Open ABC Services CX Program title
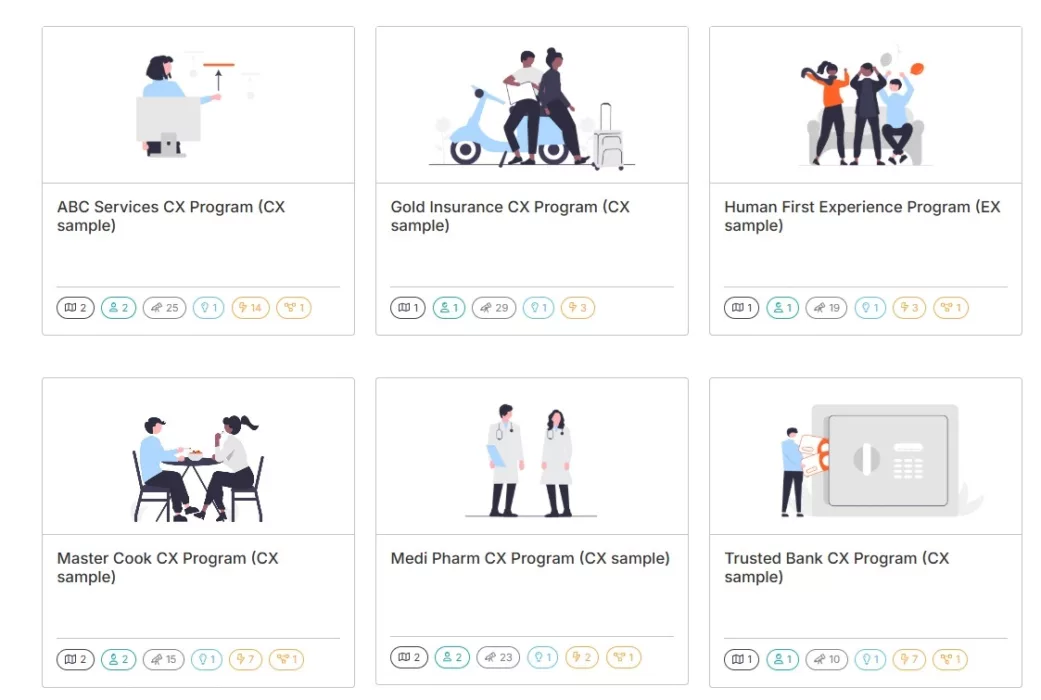This screenshot has height=700, width=1041. point(171,216)
